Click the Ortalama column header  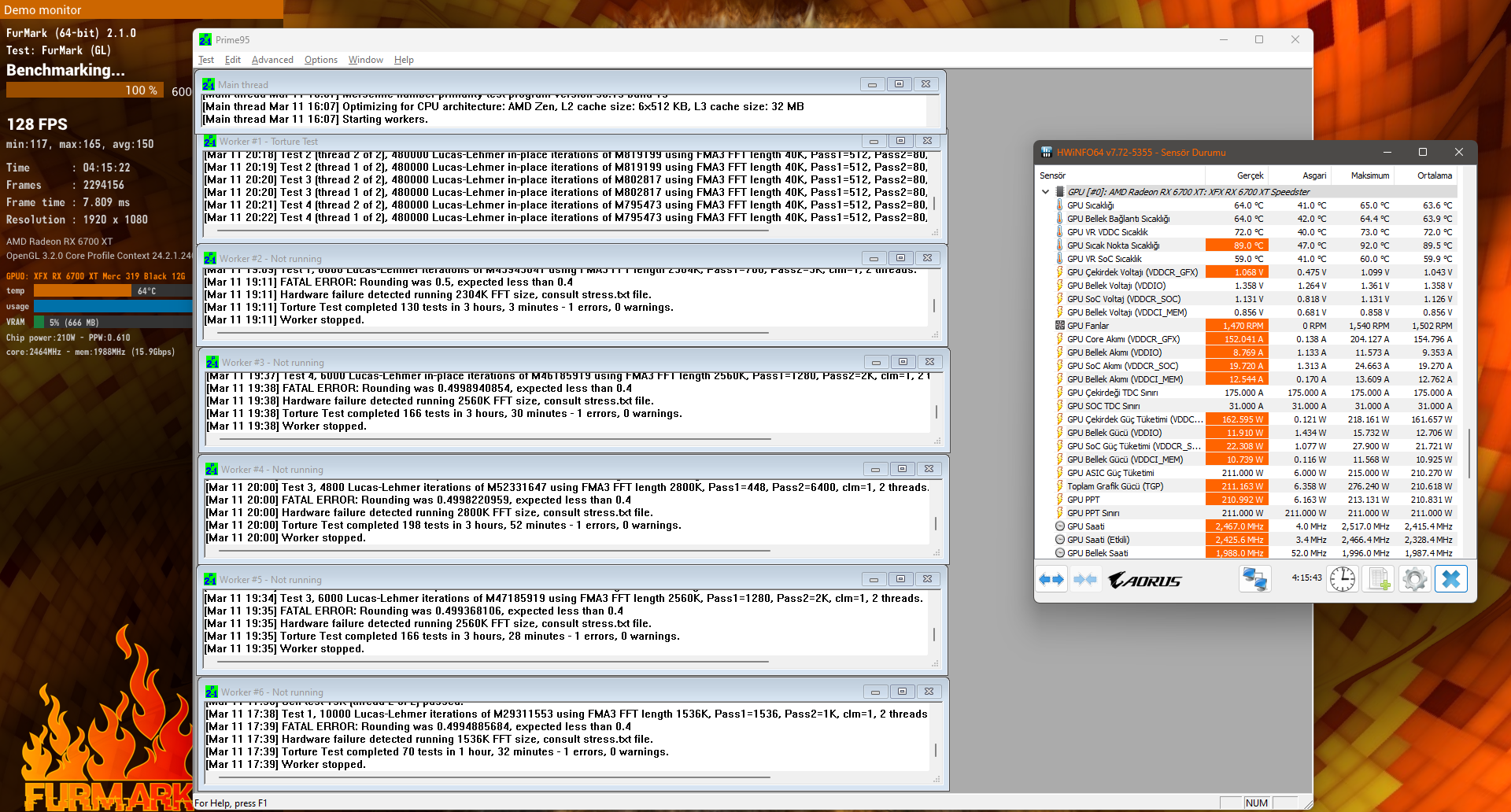point(1434,175)
